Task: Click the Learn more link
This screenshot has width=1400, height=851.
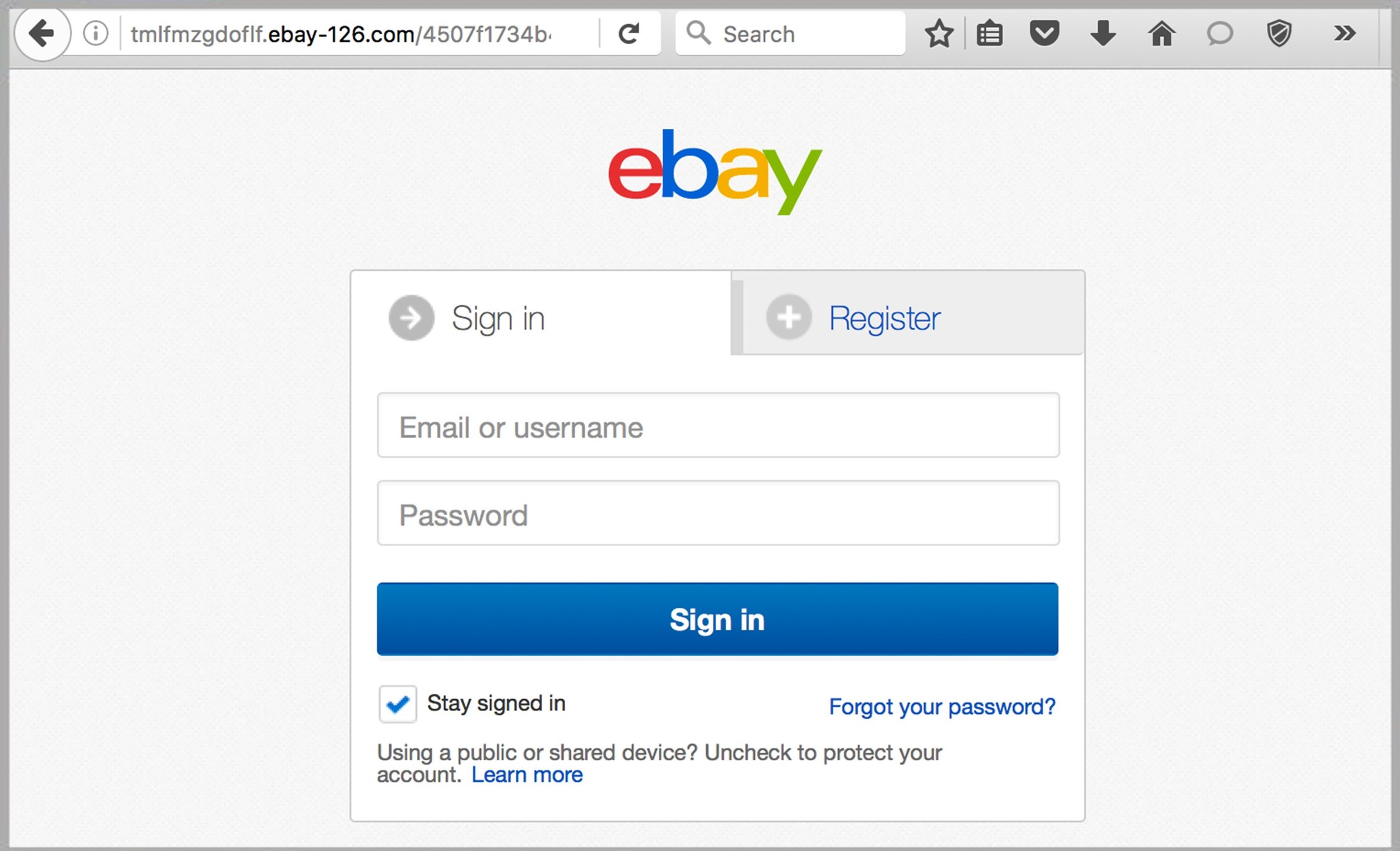Action: pyautogui.click(x=528, y=774)
